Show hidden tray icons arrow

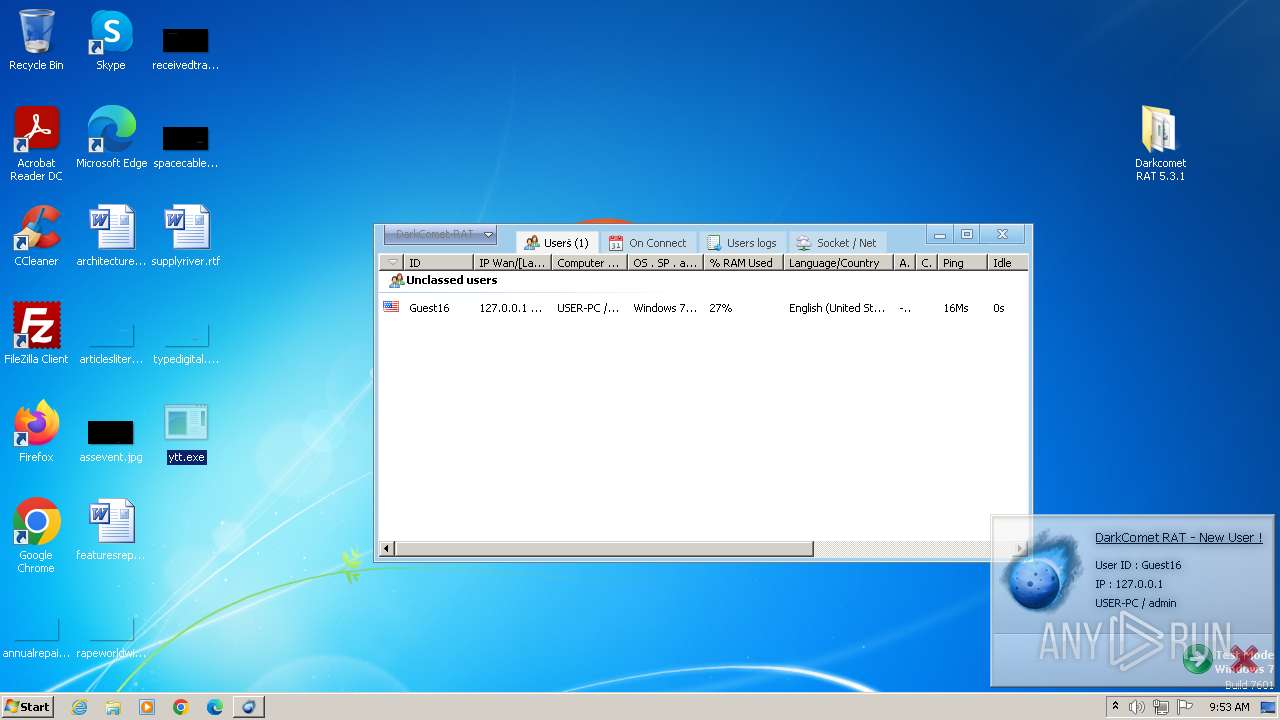coord(1115,707)
